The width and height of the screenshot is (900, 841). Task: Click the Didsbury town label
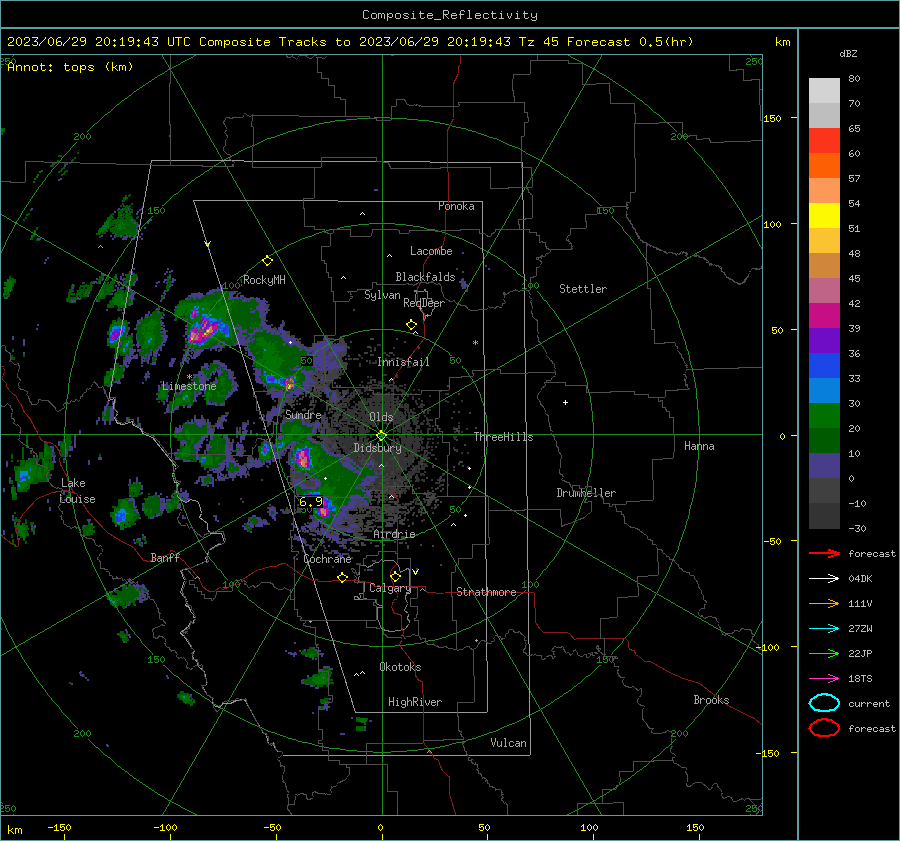(x=377, y=448)
